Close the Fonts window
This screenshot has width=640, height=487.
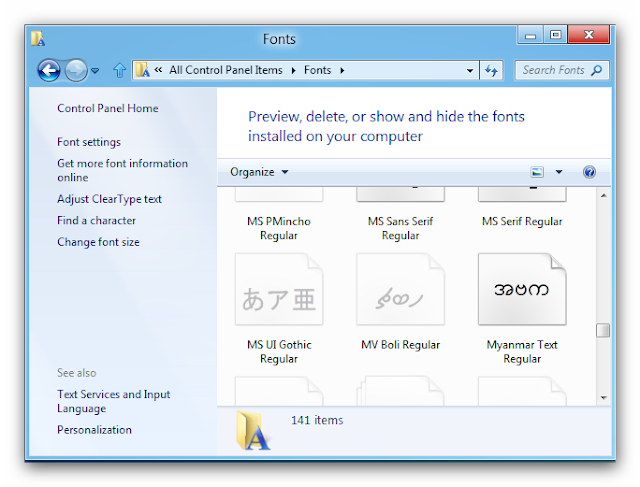pyautogui.click(x=589, y=35)
